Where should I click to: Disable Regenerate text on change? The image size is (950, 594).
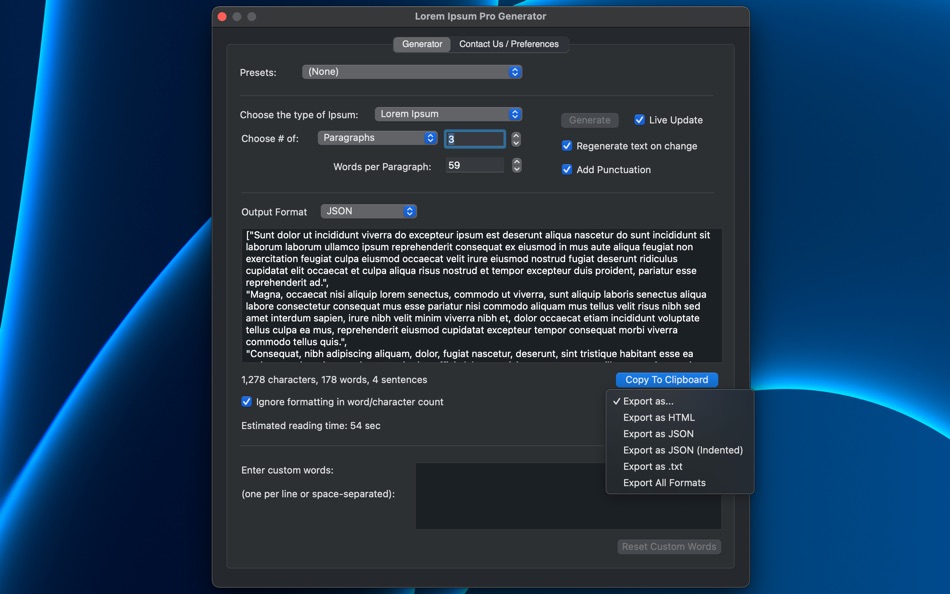pyautogui.click(x=566, y=145)
